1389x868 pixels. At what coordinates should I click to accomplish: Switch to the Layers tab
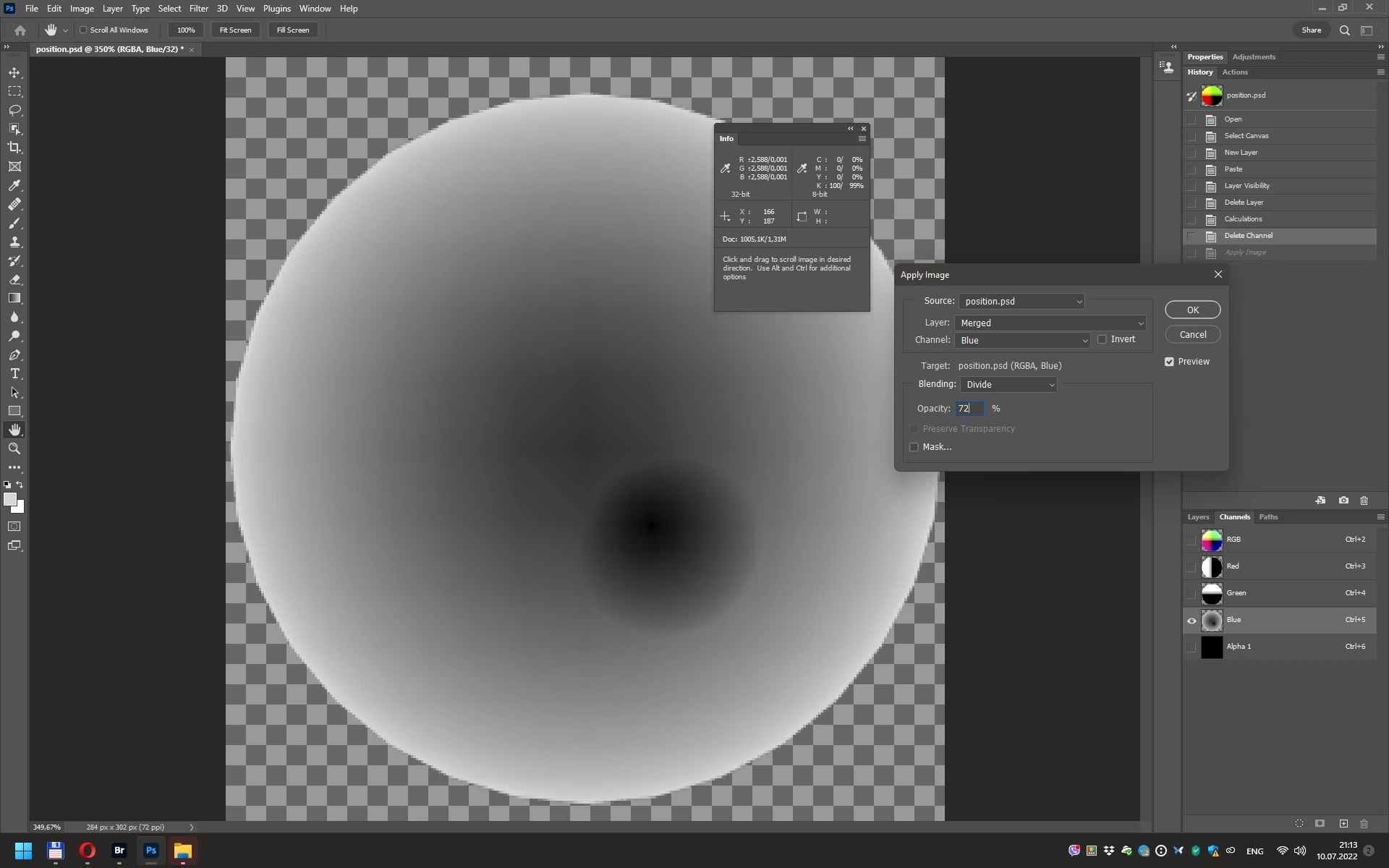1198,517
